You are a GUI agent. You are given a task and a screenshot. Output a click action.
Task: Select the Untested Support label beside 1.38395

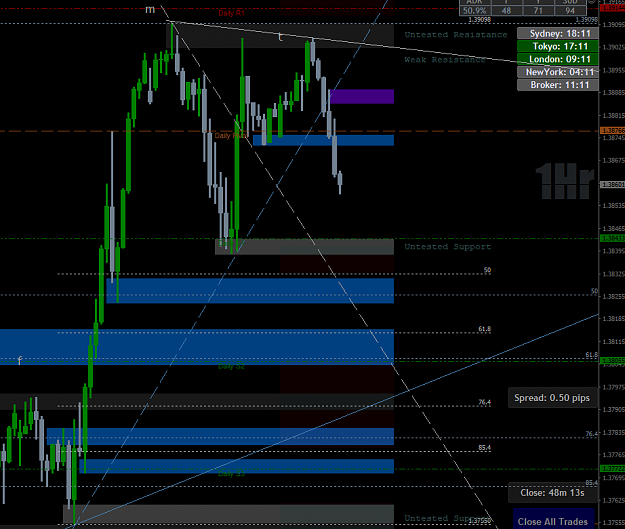(448, 247)
